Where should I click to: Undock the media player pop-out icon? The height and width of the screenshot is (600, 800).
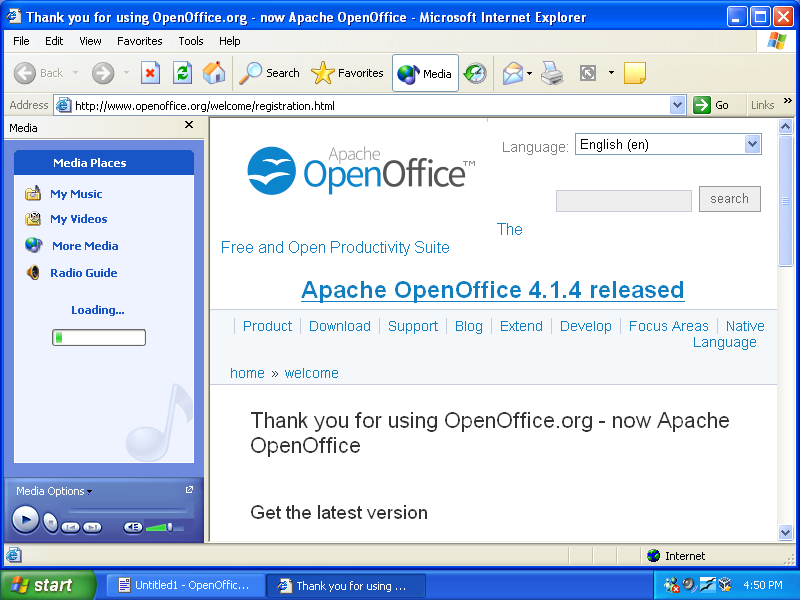pyautogui.click(x=189, y=490)
